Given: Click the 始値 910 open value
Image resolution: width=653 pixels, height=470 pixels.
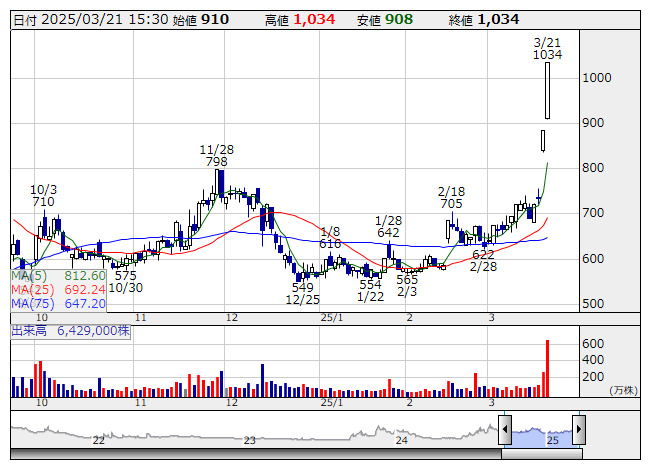Looking at the screenshot, I should coord(201,20).
